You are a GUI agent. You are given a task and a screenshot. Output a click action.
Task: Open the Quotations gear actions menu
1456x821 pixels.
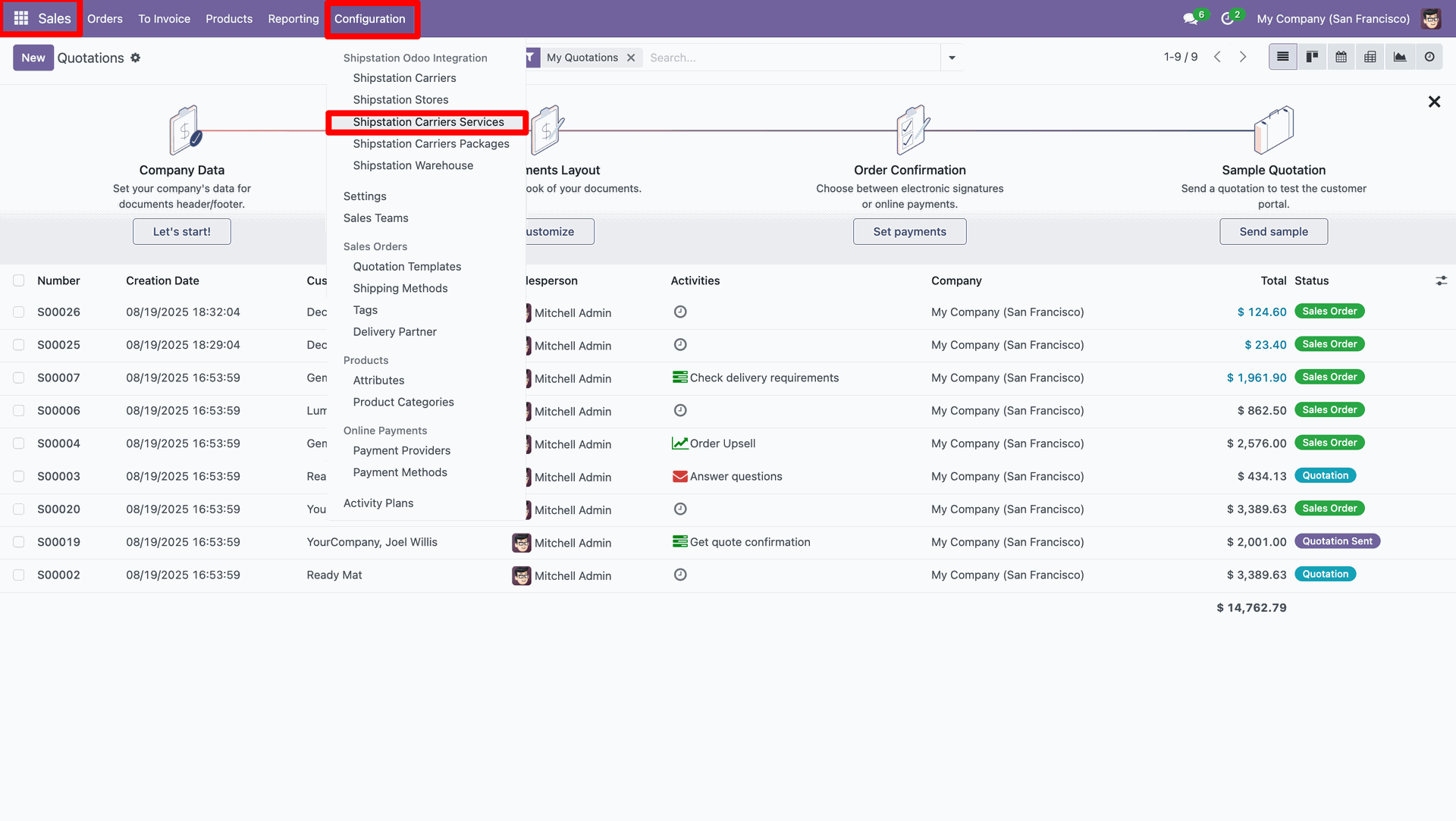point(135,58)
